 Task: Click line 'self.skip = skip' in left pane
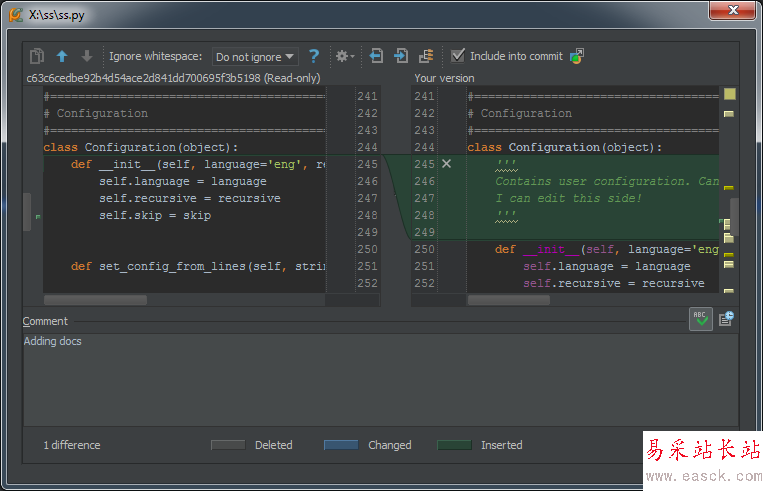point(155,215)
